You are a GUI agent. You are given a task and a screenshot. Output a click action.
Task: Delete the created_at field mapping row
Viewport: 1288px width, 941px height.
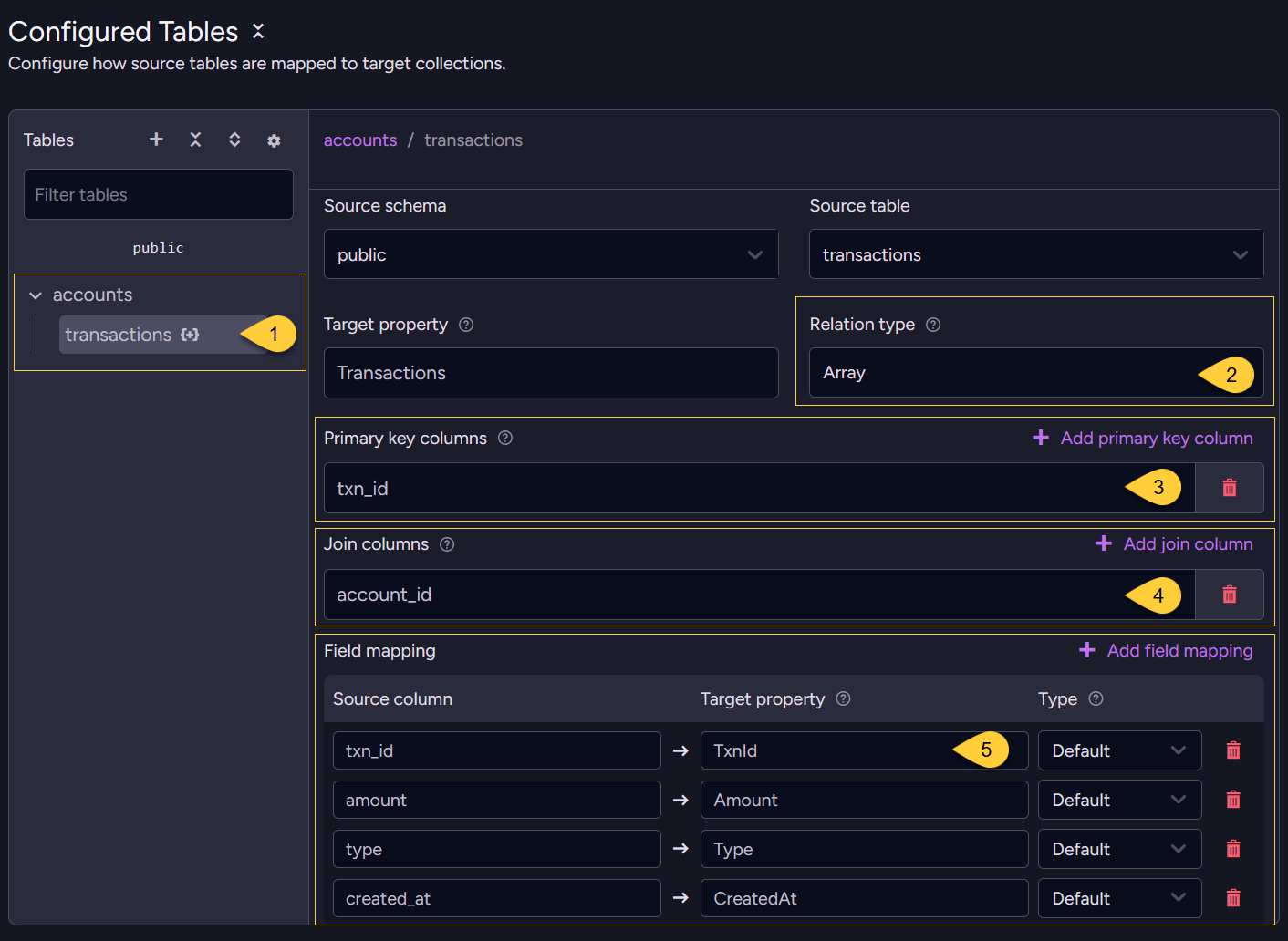(1233, 898)
